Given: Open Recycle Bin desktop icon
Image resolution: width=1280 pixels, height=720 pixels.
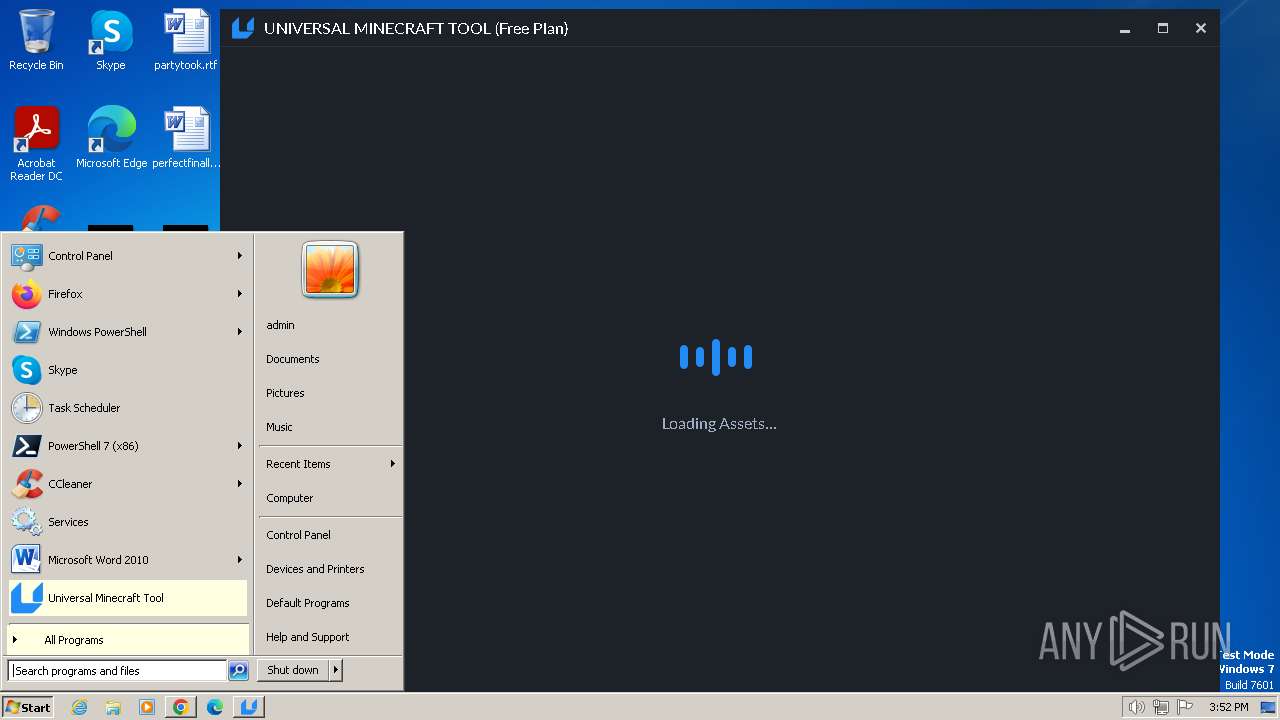Looking at the screenshot, I should point(36,41).
